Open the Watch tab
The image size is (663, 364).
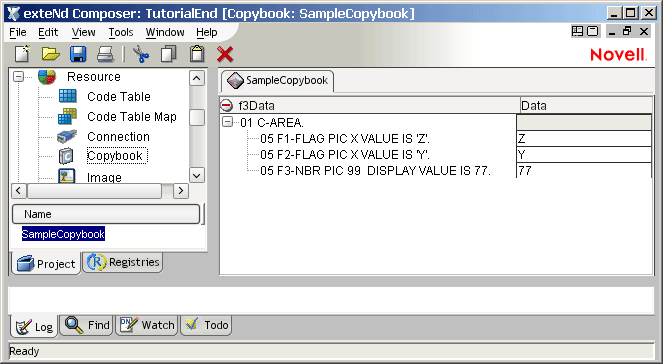pyautogui.click(x=147, y=325)
